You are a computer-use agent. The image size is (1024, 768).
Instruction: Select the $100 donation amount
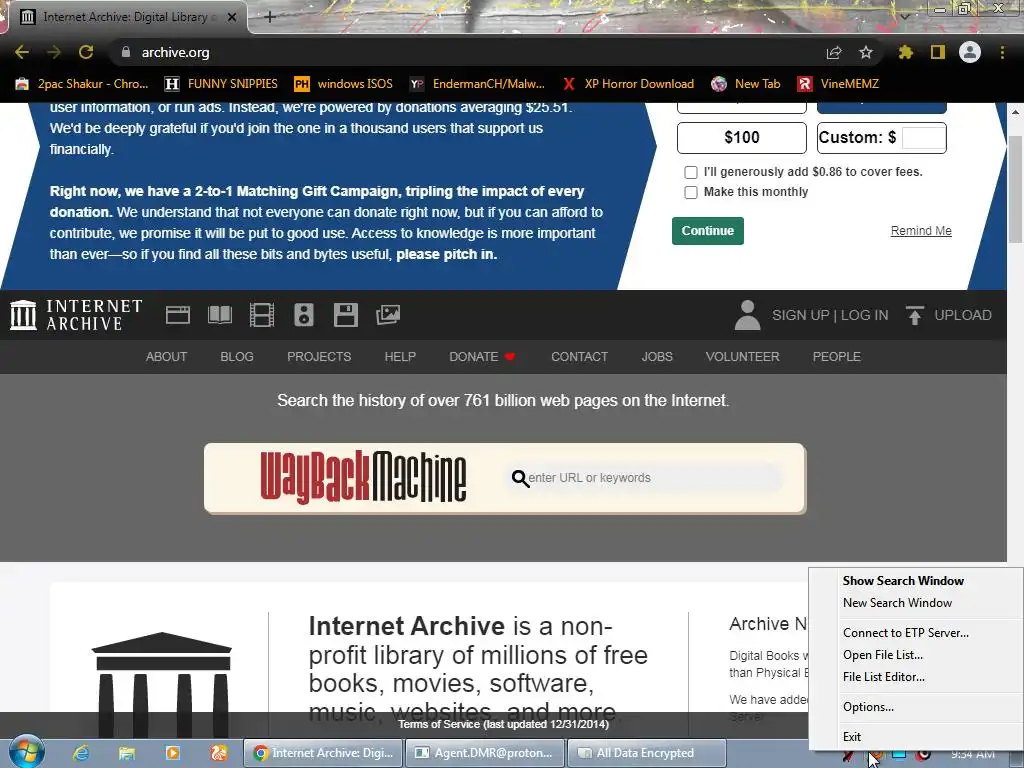[x=742, y=138]
